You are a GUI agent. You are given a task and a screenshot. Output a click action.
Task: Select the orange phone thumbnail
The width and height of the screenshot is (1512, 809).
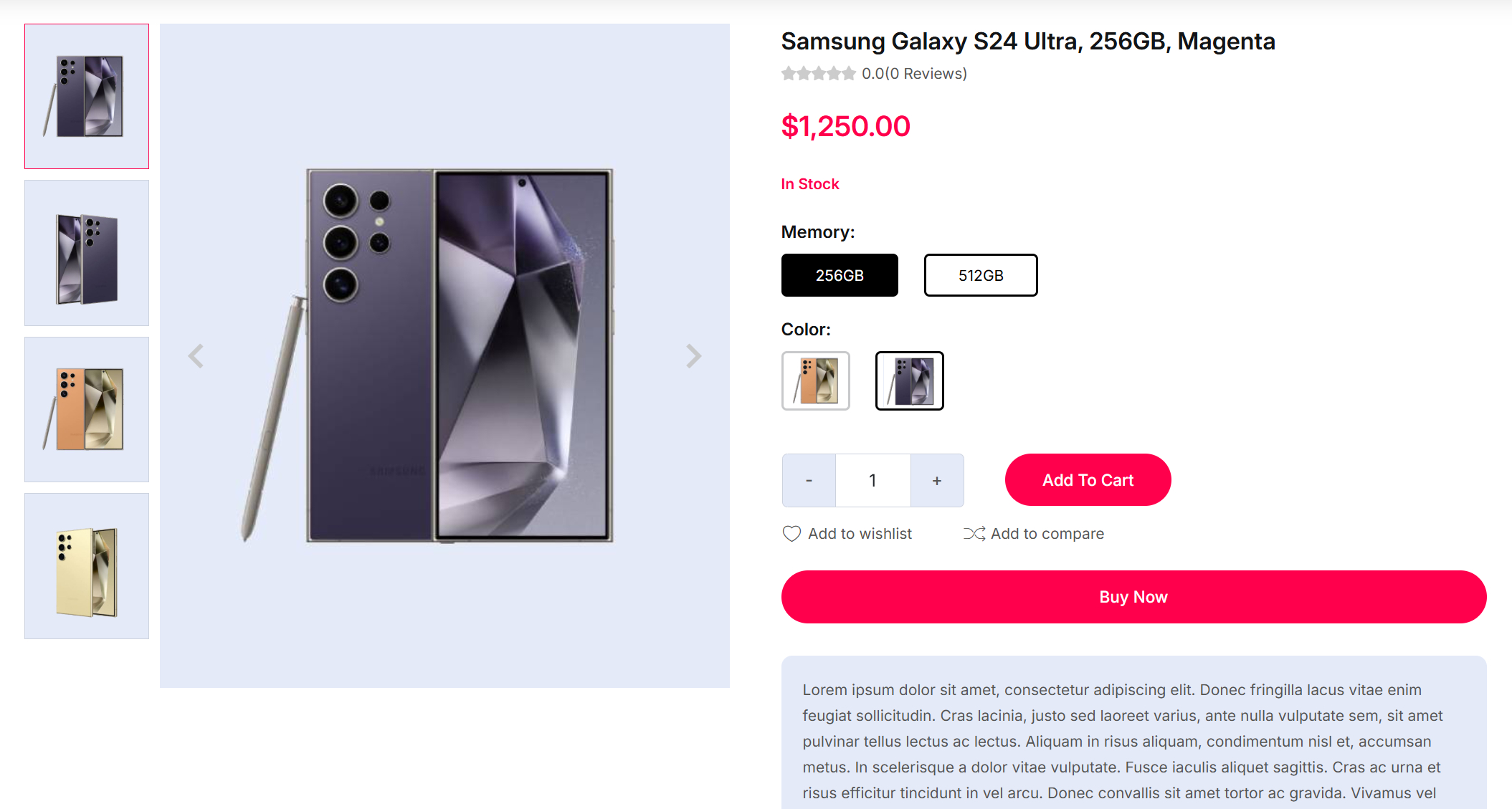[87, 409]
